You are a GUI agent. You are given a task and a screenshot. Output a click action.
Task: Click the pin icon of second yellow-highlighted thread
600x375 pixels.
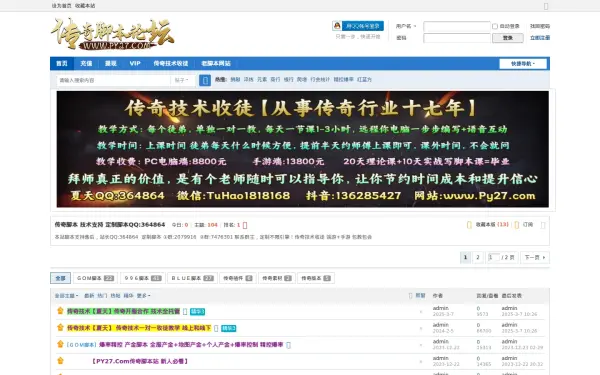click(x=60, y=328)
